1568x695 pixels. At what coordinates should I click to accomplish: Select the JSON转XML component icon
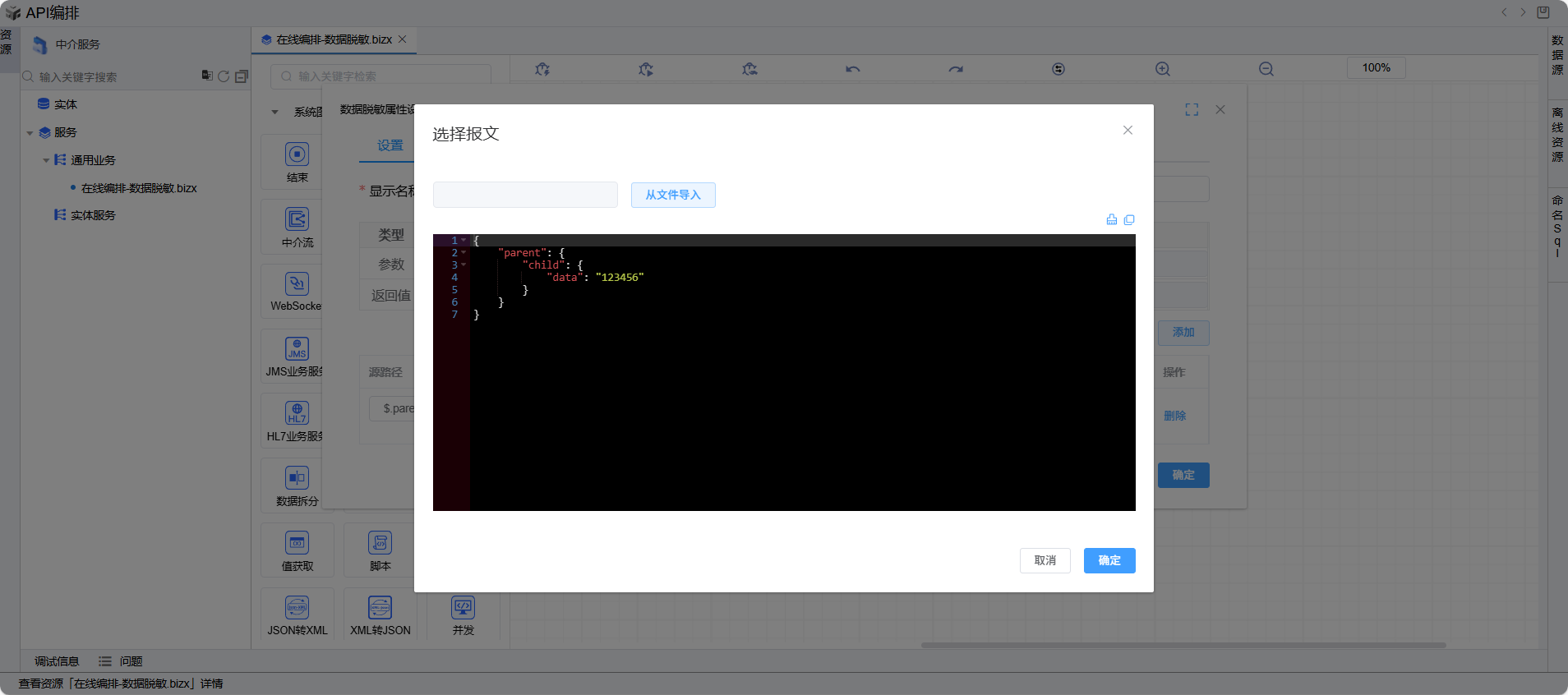pyautogui.click(x=297, y=608)
